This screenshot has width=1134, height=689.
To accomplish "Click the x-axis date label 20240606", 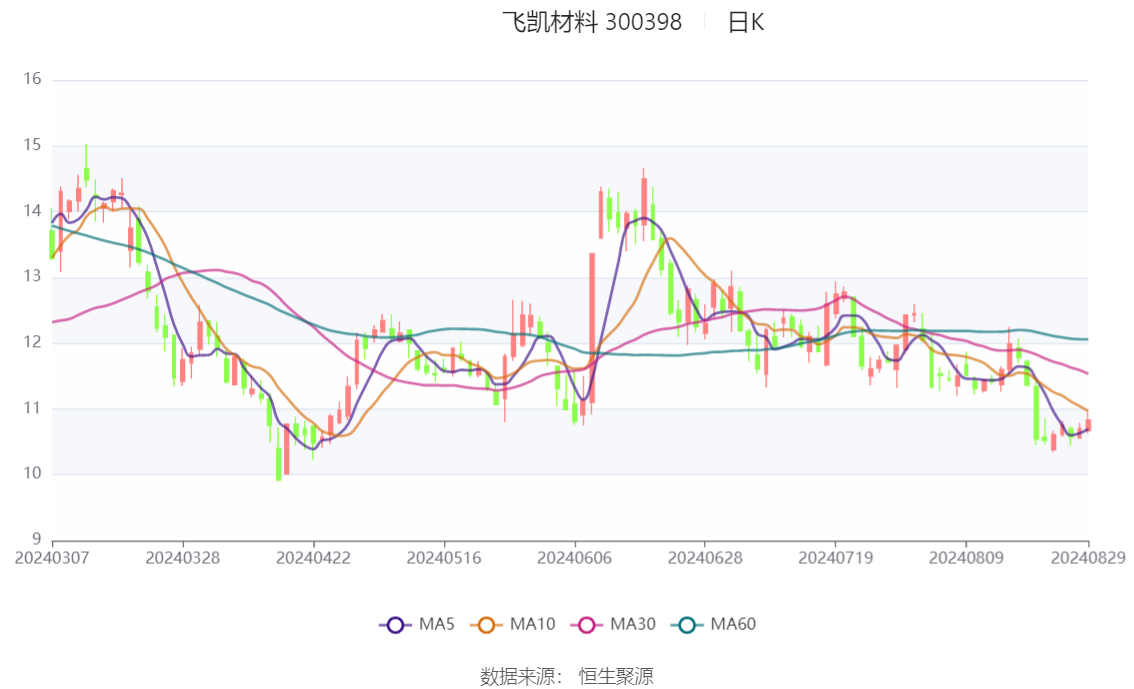I will coord(574,558).
